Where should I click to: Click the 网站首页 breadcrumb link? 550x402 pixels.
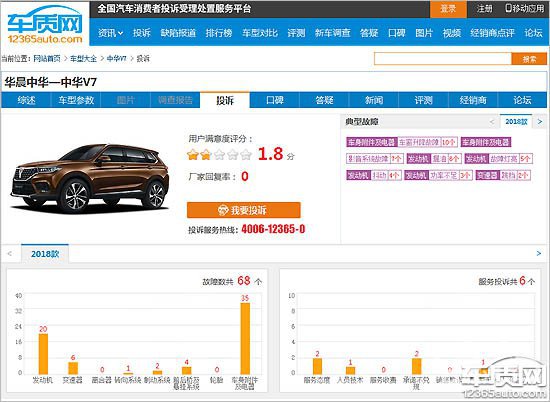[47, 59]
